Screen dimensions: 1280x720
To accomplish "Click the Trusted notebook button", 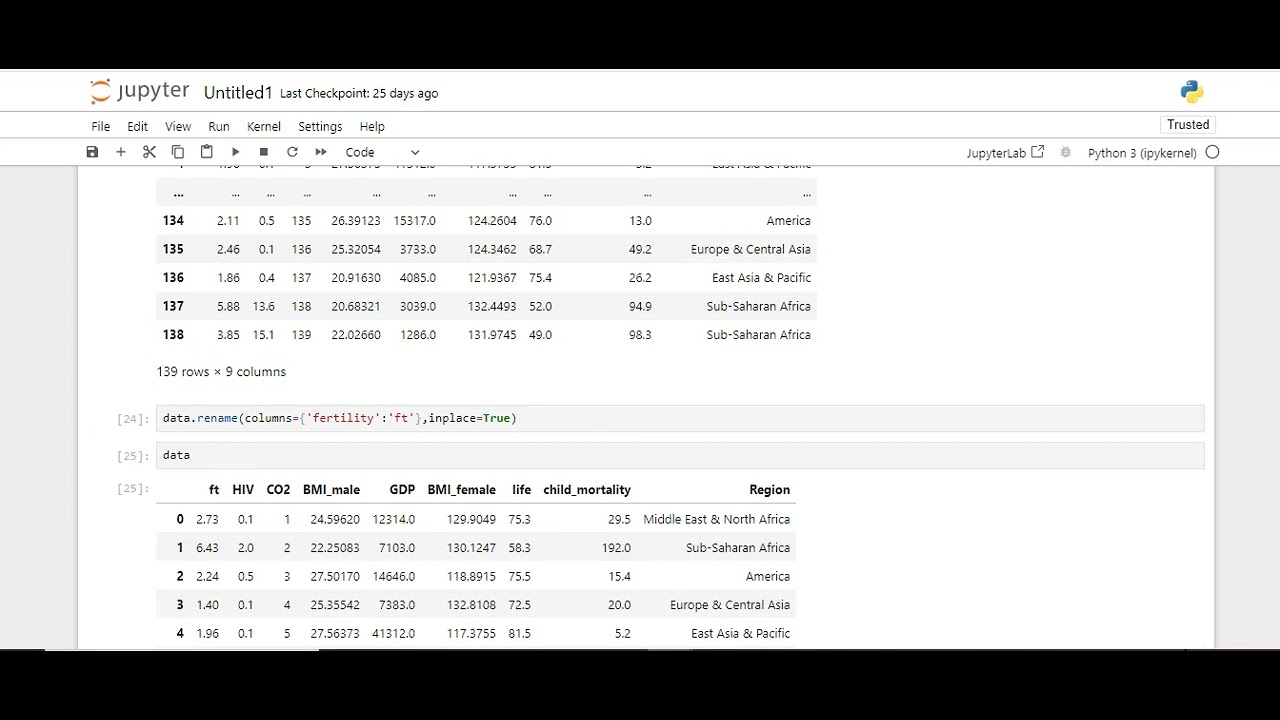I will [1188, 125].
